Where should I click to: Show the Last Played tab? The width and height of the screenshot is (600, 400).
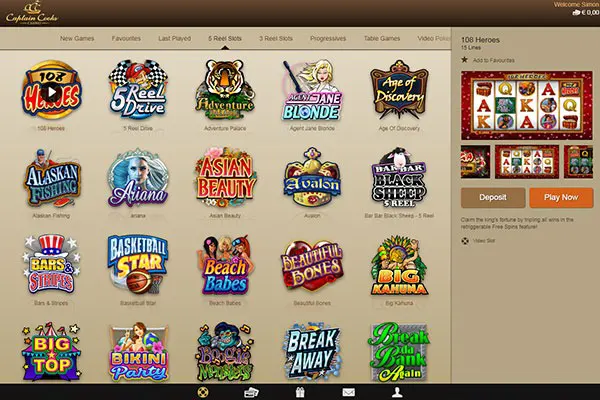[175, 38]
